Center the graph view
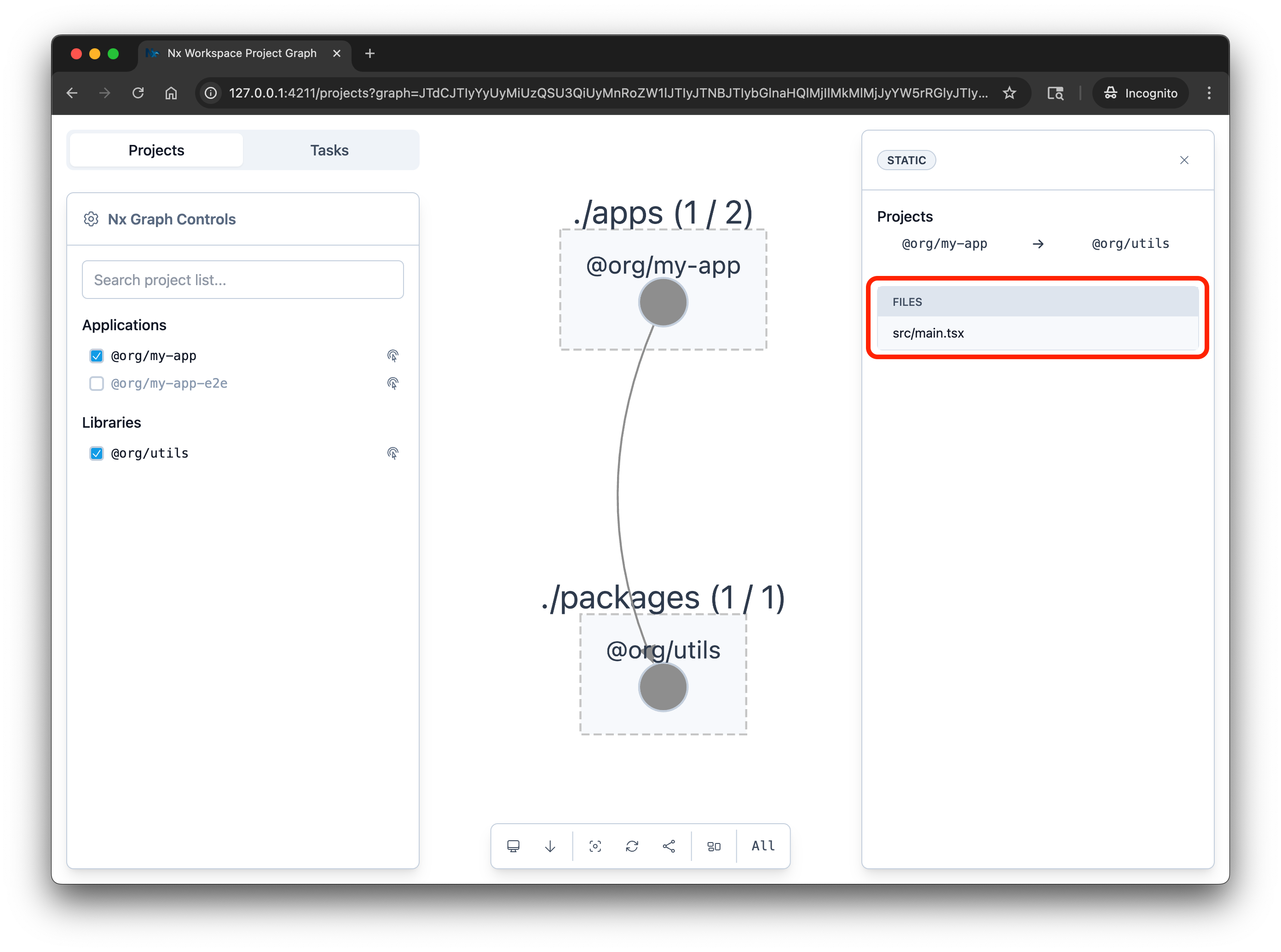The image size is (1281, 952). (595, 845)
